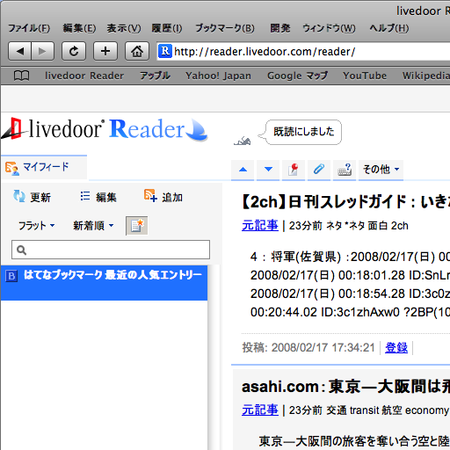Open the ウィンドウ(W) menu
Screen dimensions: 450x450
(x=329, y=28)
